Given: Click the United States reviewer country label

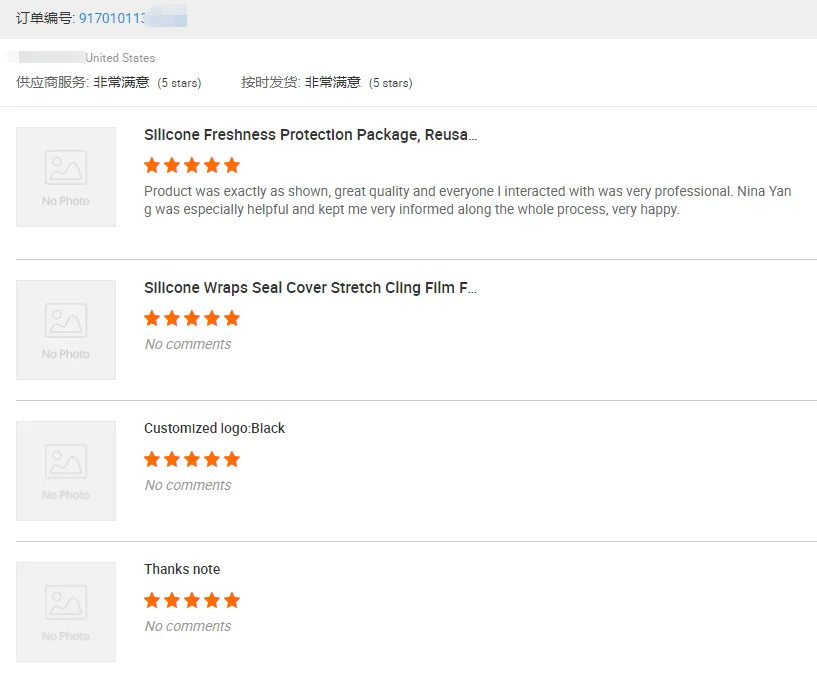Looking at the screenshot, I should click(x=120, y=58).
